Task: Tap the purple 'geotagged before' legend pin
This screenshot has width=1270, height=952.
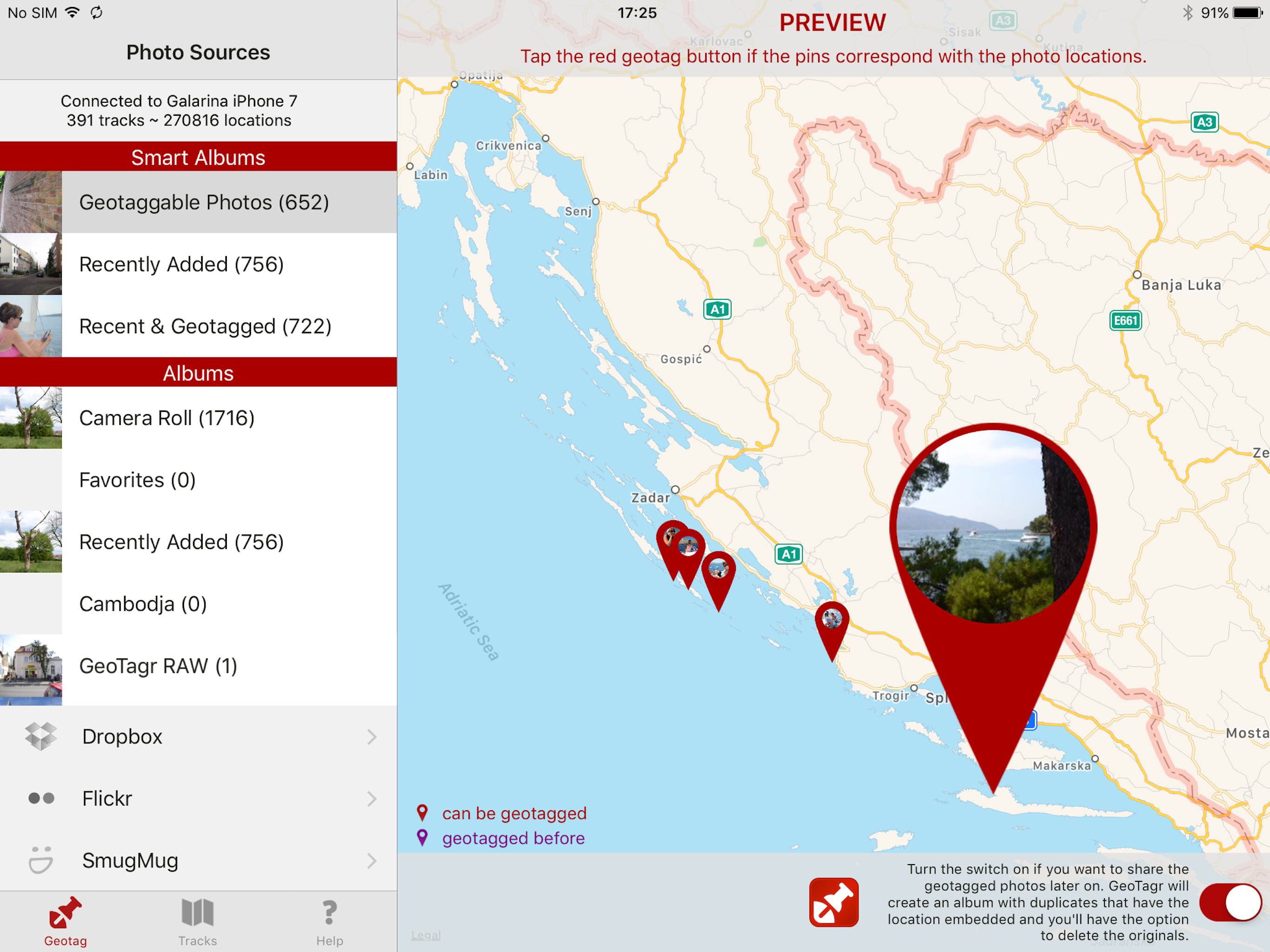Action: pos(423,838)
